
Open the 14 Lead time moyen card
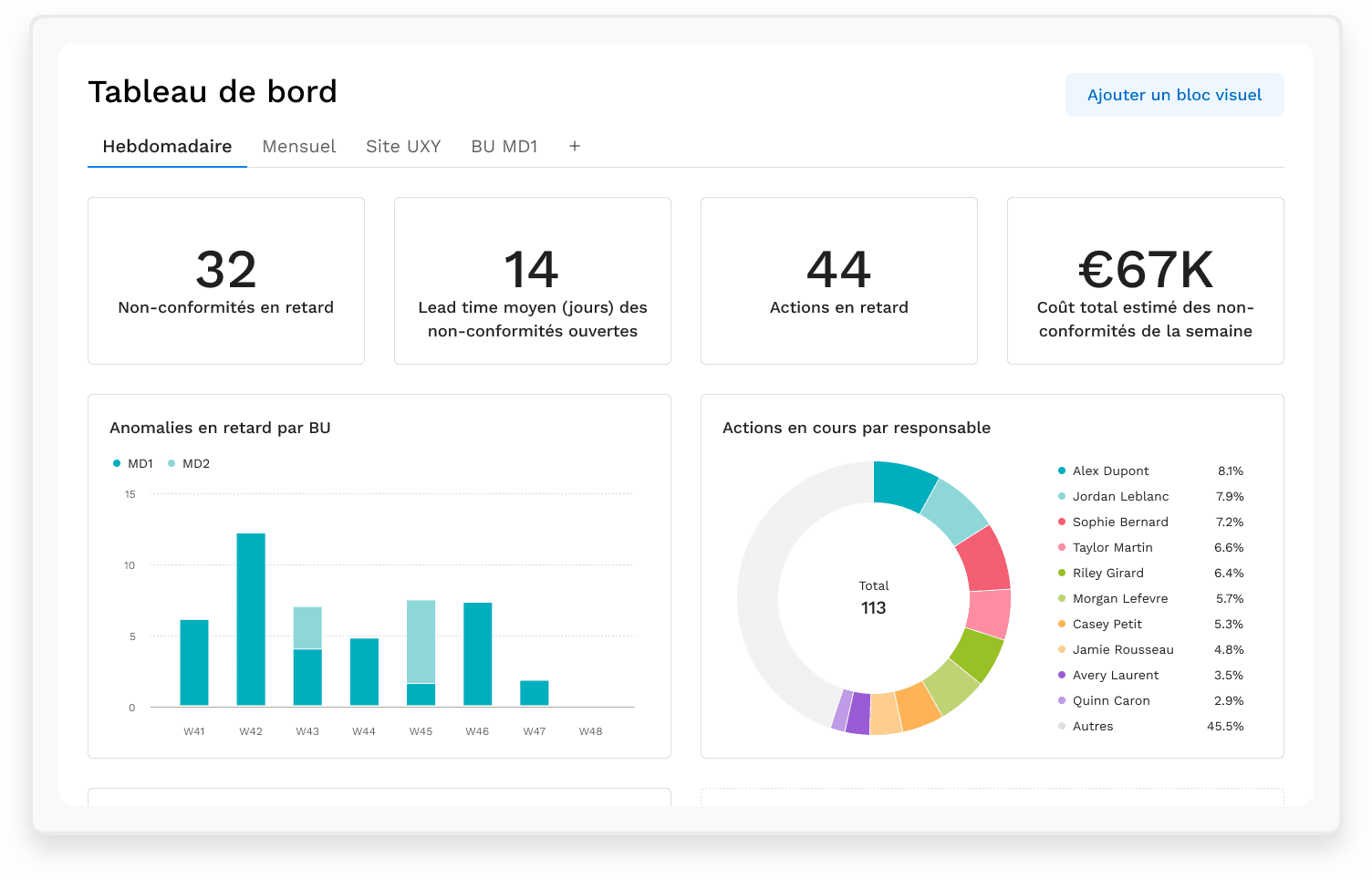pyautogui.click(x=533, y=281)
